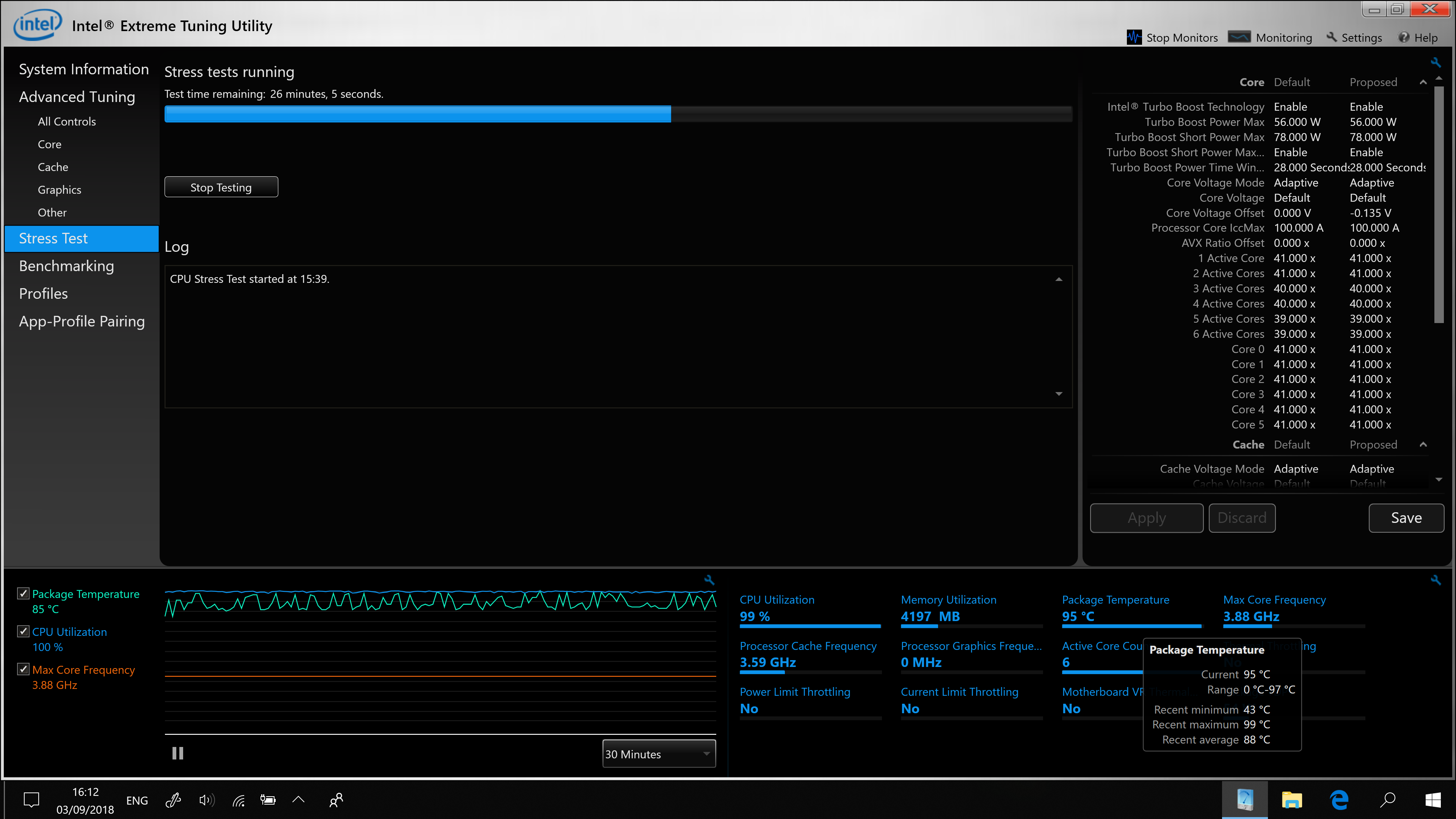Screen dimensions: 1456x819
Task: Pause the monitoring graph
Action: coord(177,753)
